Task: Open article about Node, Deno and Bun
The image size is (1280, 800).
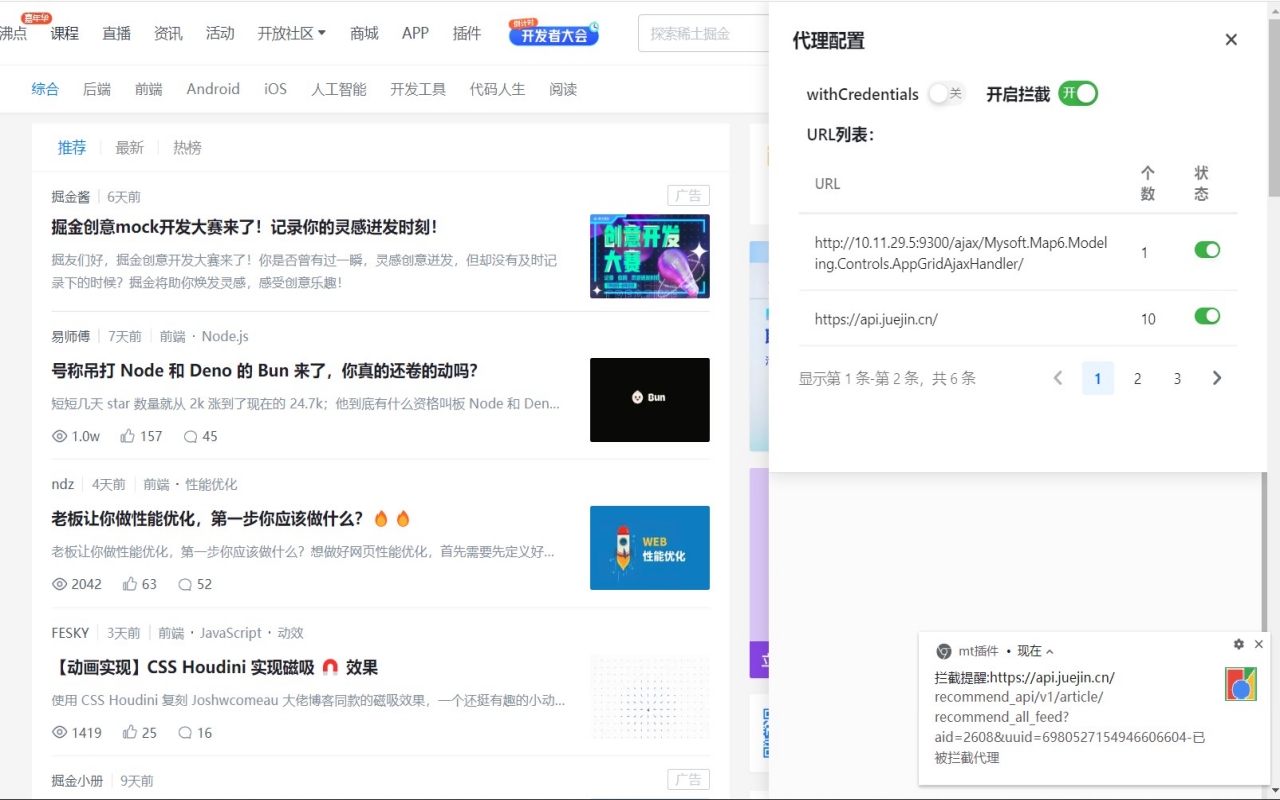Action: (265, 371)
